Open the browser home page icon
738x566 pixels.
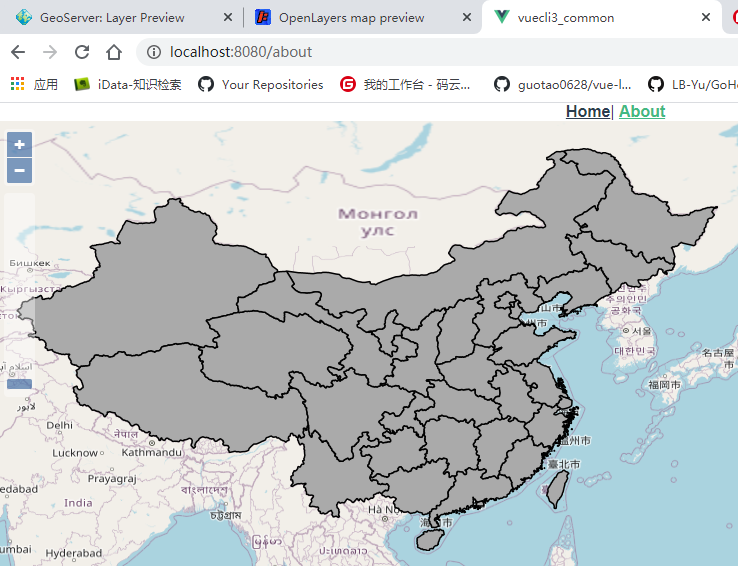(114, 52)
